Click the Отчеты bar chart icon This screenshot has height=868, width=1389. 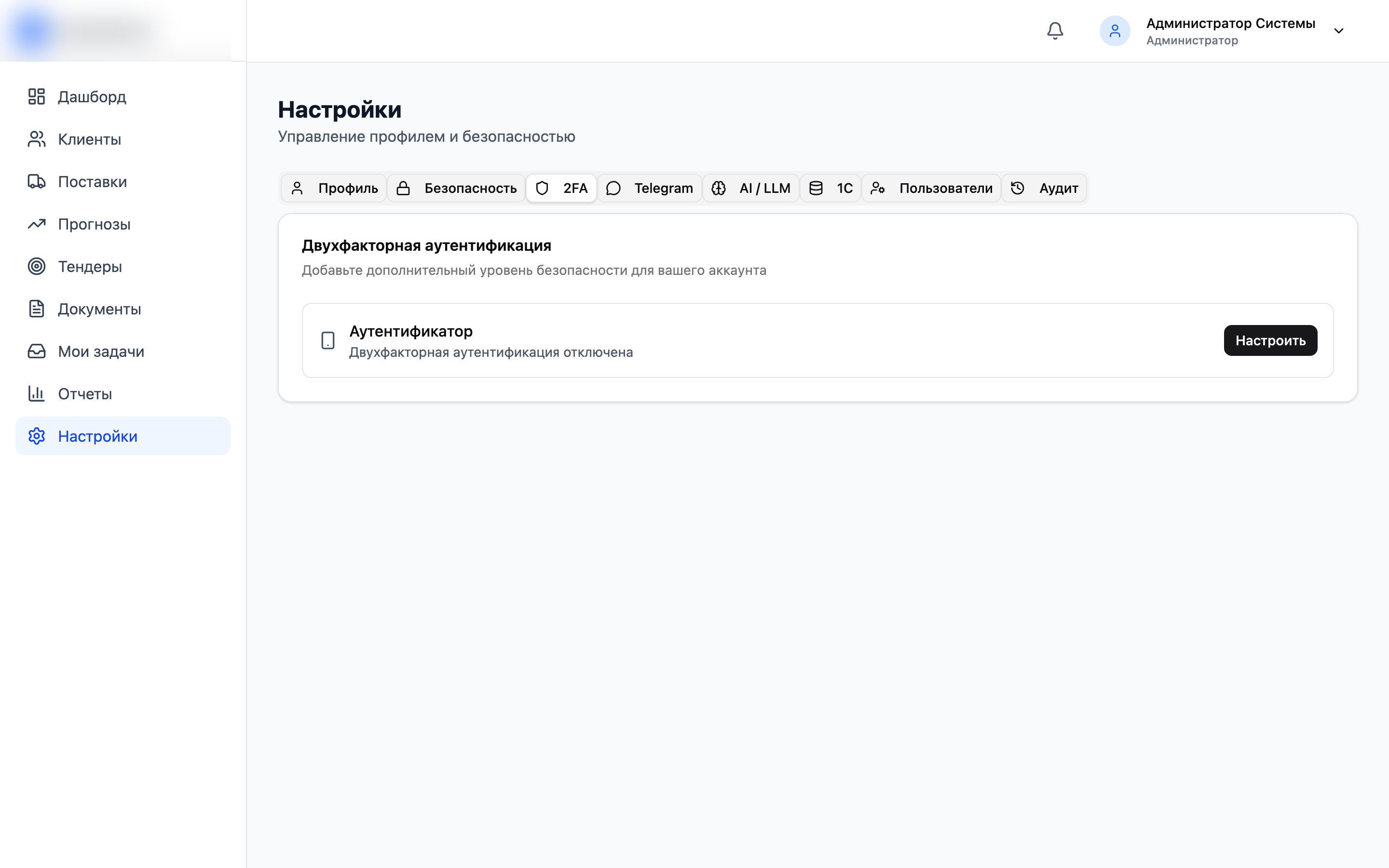coord(37,394)
